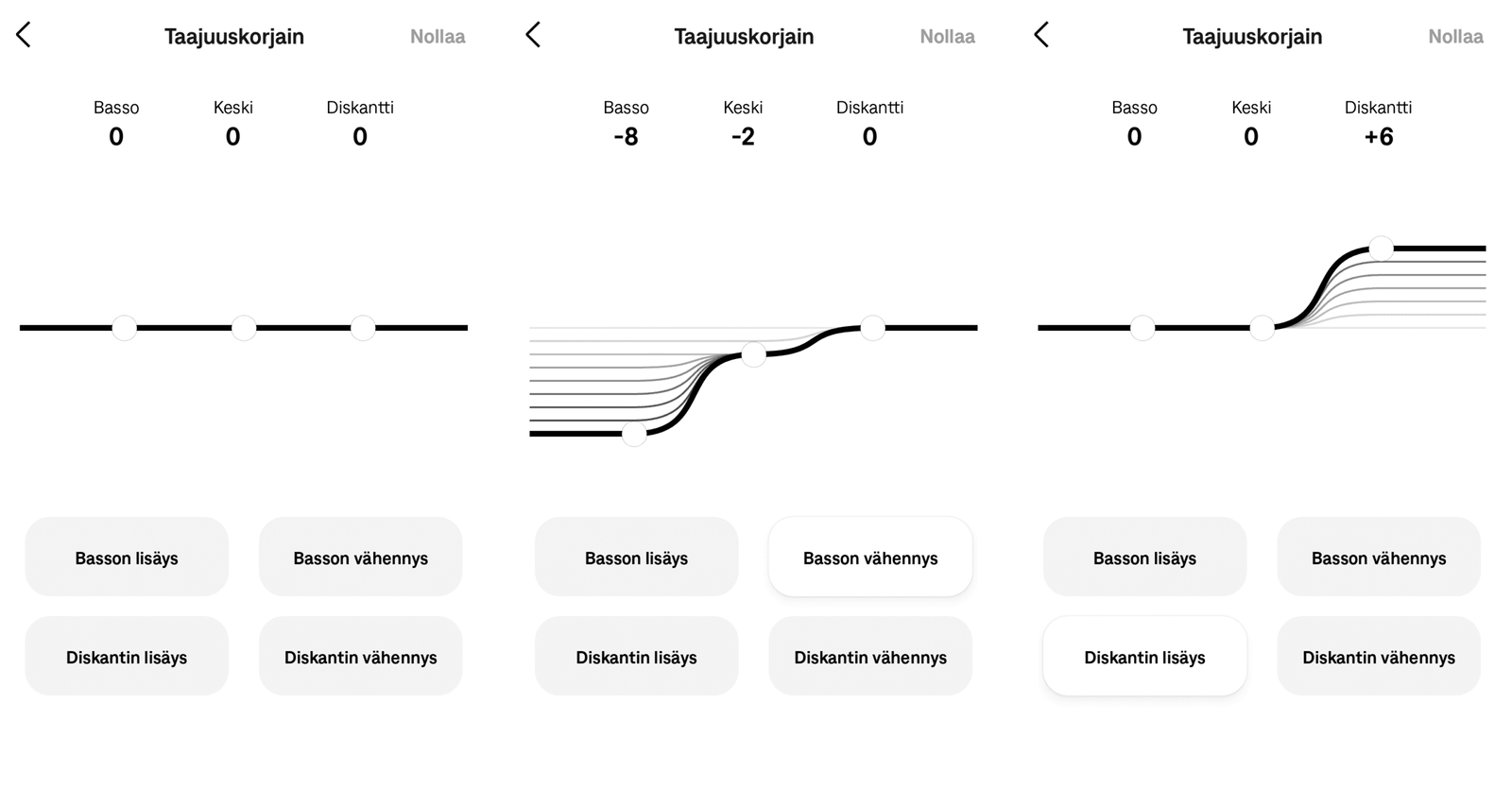Tap back arrow on the middle equalizer screen
Image resolution: width=1512 pixels, height=790 pixels.
533,36
